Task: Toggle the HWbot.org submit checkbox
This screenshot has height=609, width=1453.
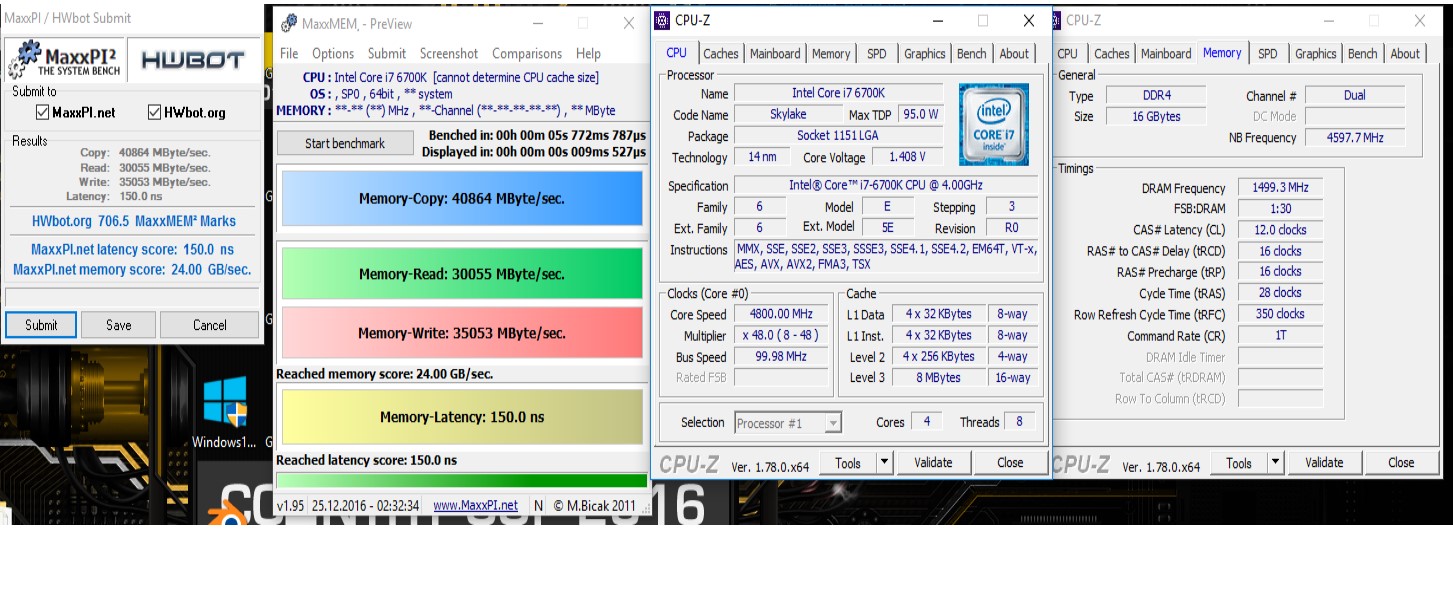Action: click(x=155, y=112)
